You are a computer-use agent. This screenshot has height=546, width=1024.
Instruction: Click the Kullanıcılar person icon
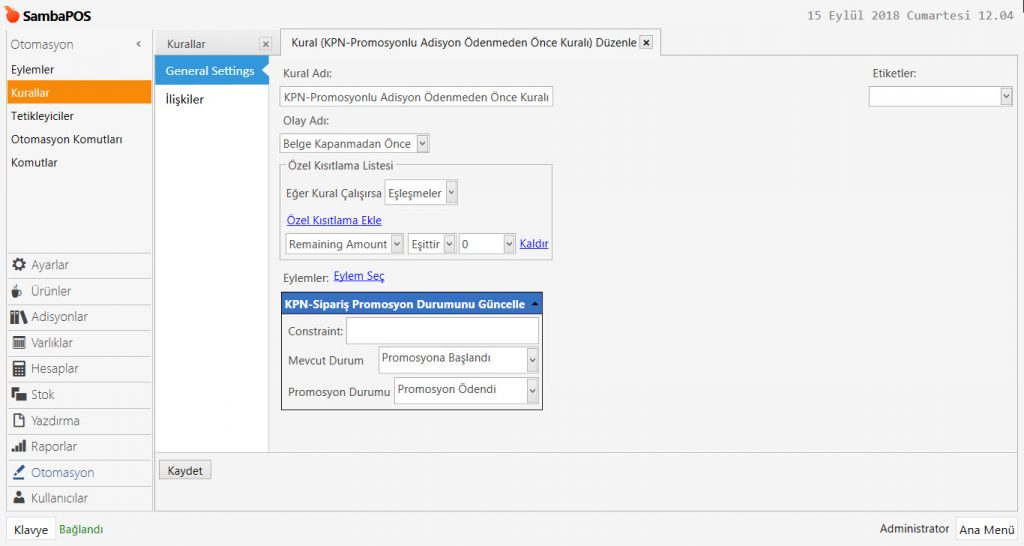18,498
